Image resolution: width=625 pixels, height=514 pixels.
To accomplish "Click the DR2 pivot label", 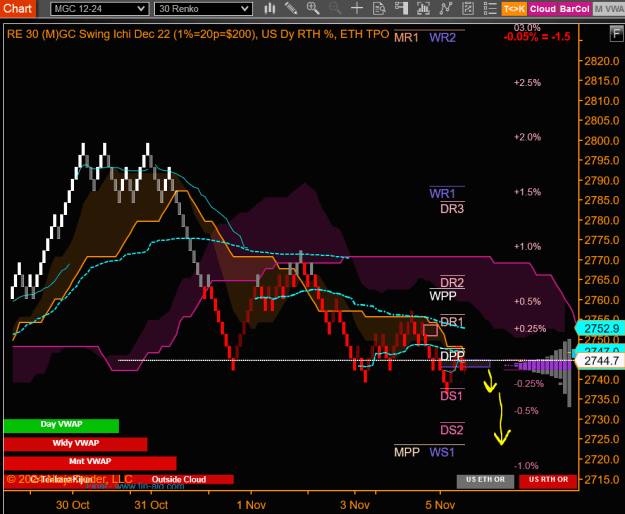I will tap(452, 283).
